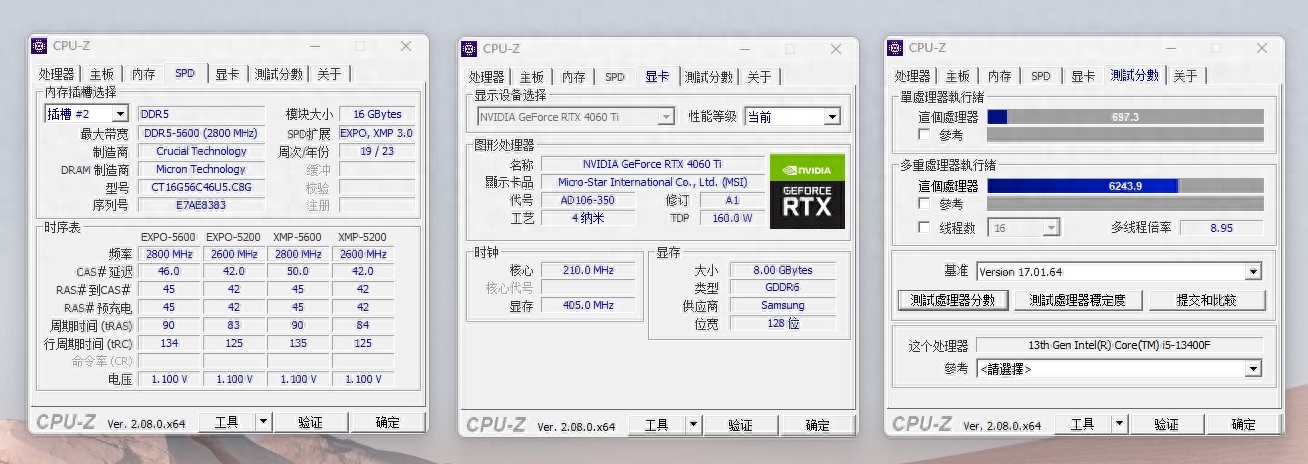Switch to 测试分数 tab in SPD window

pyautogui.click(x=279, y=74)
